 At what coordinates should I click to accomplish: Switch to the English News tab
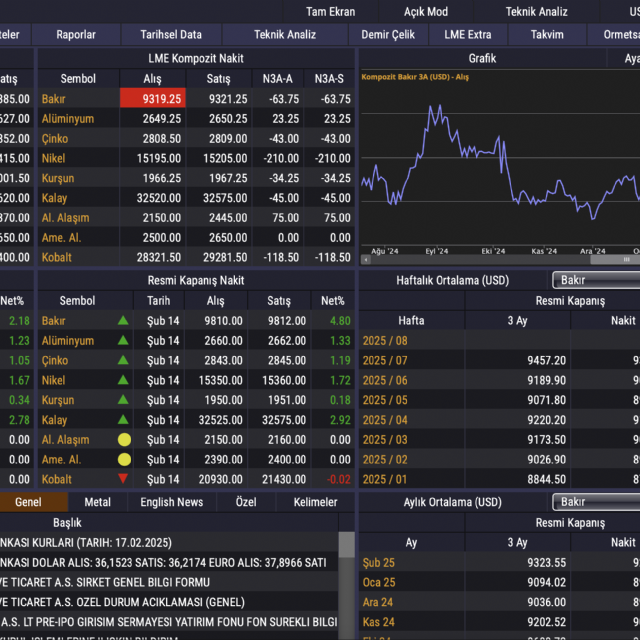171,502
